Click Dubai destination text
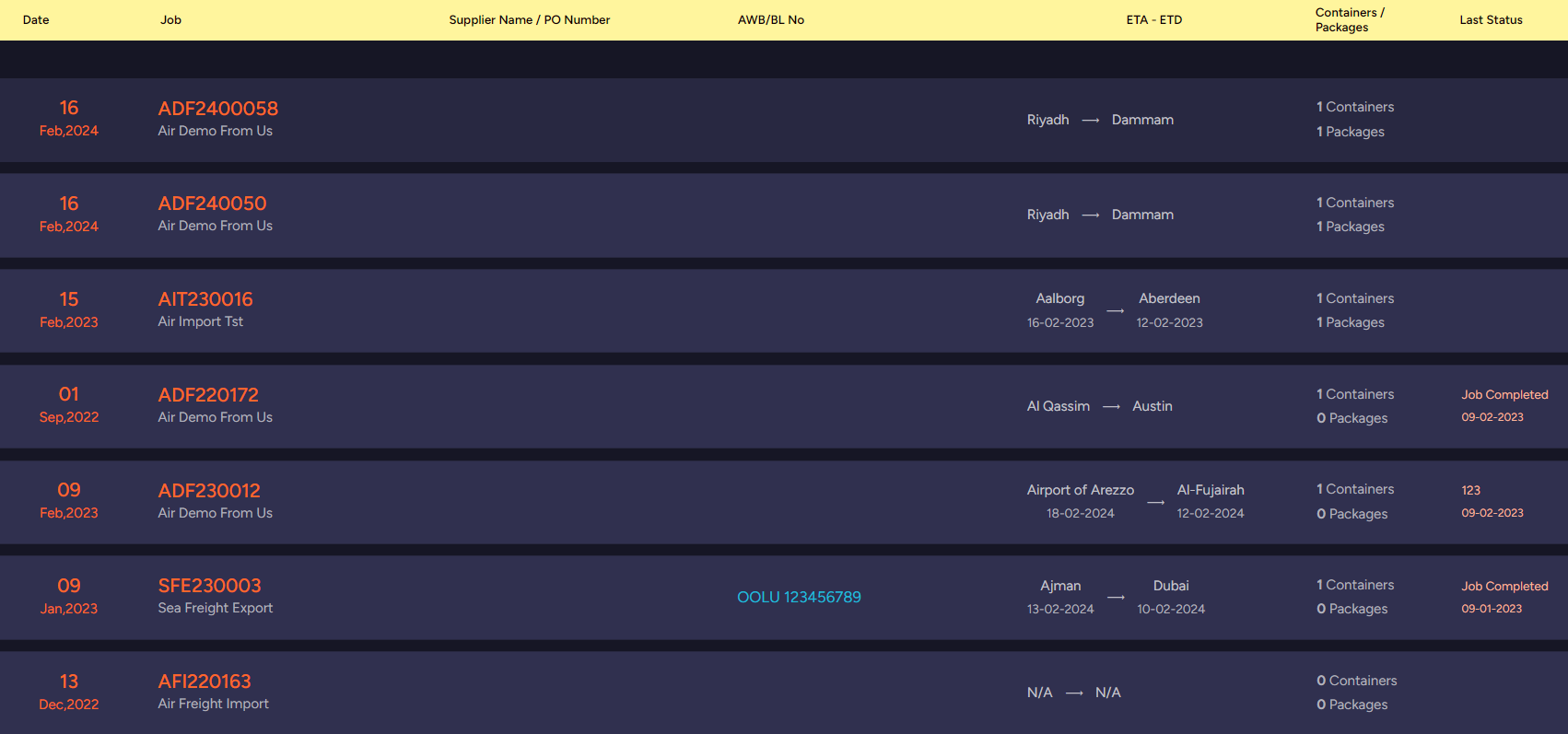The width and height of the screenshot is (1568, 734). (1171, 586)
